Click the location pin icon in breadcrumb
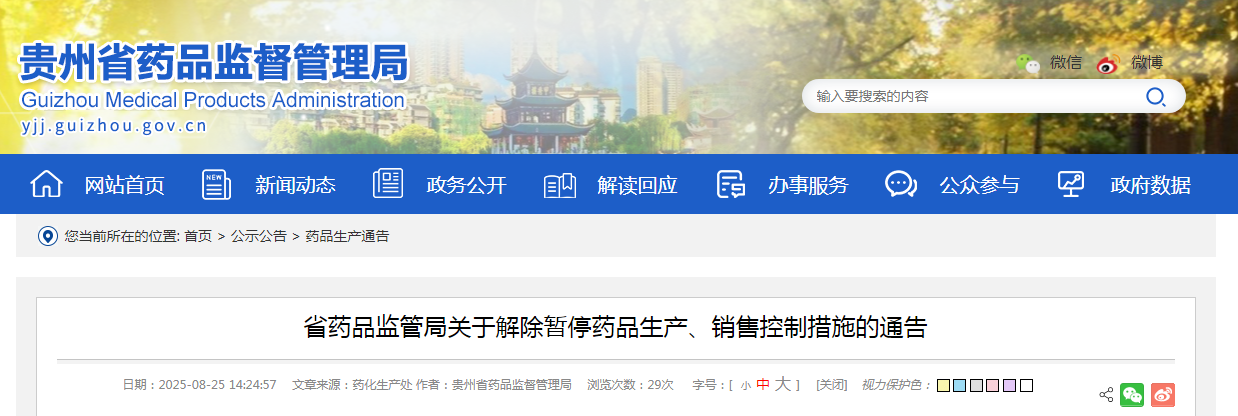1238x416 pixels. coord(47,236)
